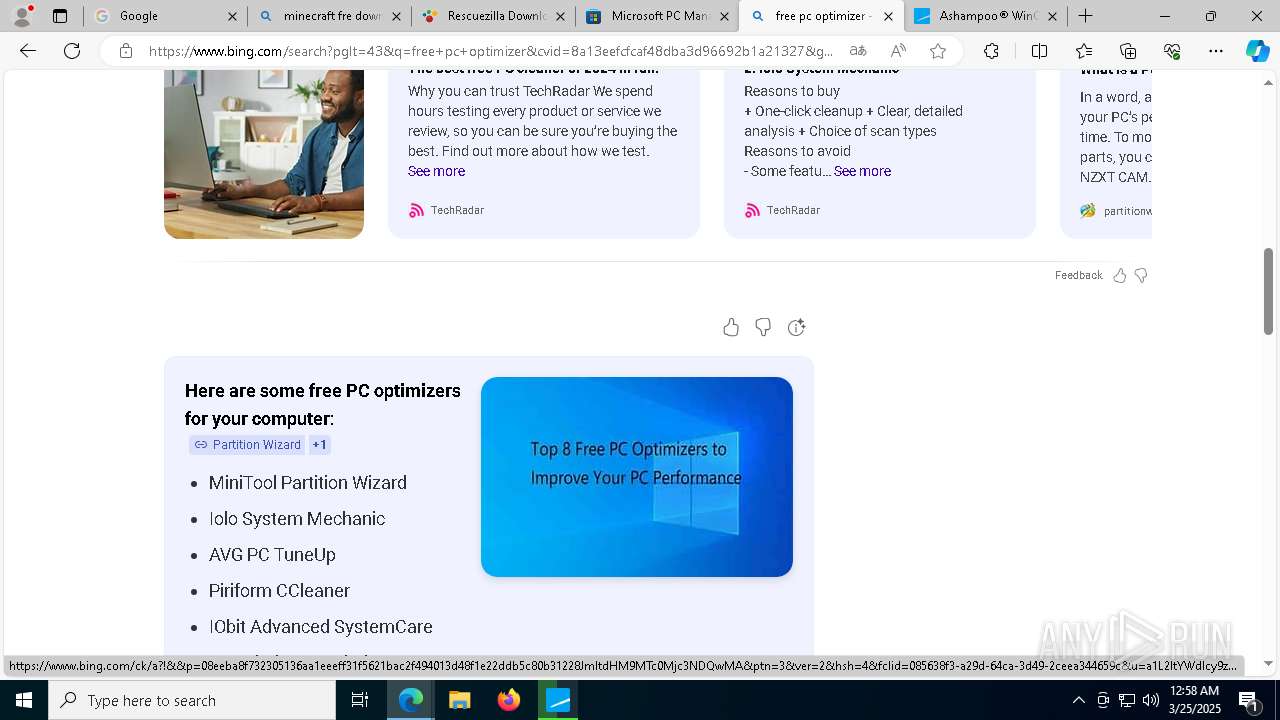Select Piriform CCleaner list item
The width and height of the screenshot is (1280, 720).
tap(279, 591)
